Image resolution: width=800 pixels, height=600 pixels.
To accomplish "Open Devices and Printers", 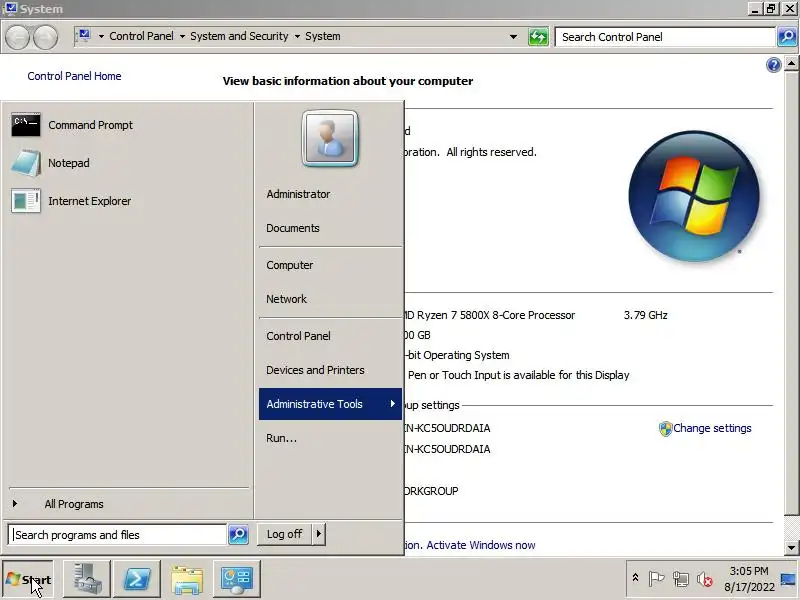I will click(330, 370).
